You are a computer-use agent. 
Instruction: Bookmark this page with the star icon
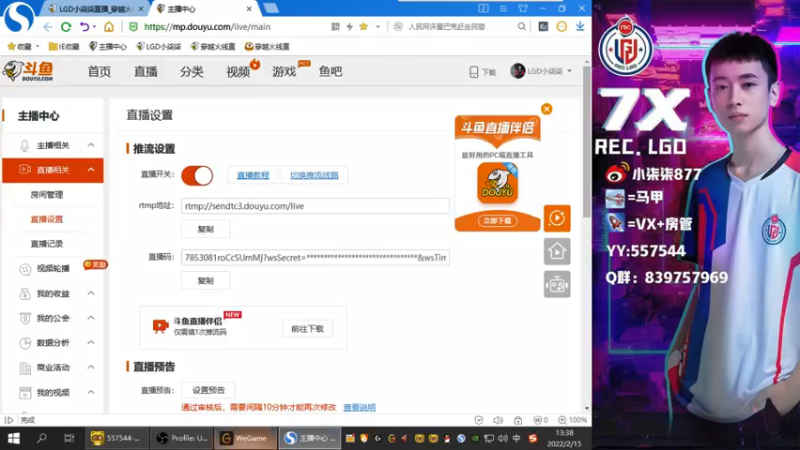click(x=363, y=27)
